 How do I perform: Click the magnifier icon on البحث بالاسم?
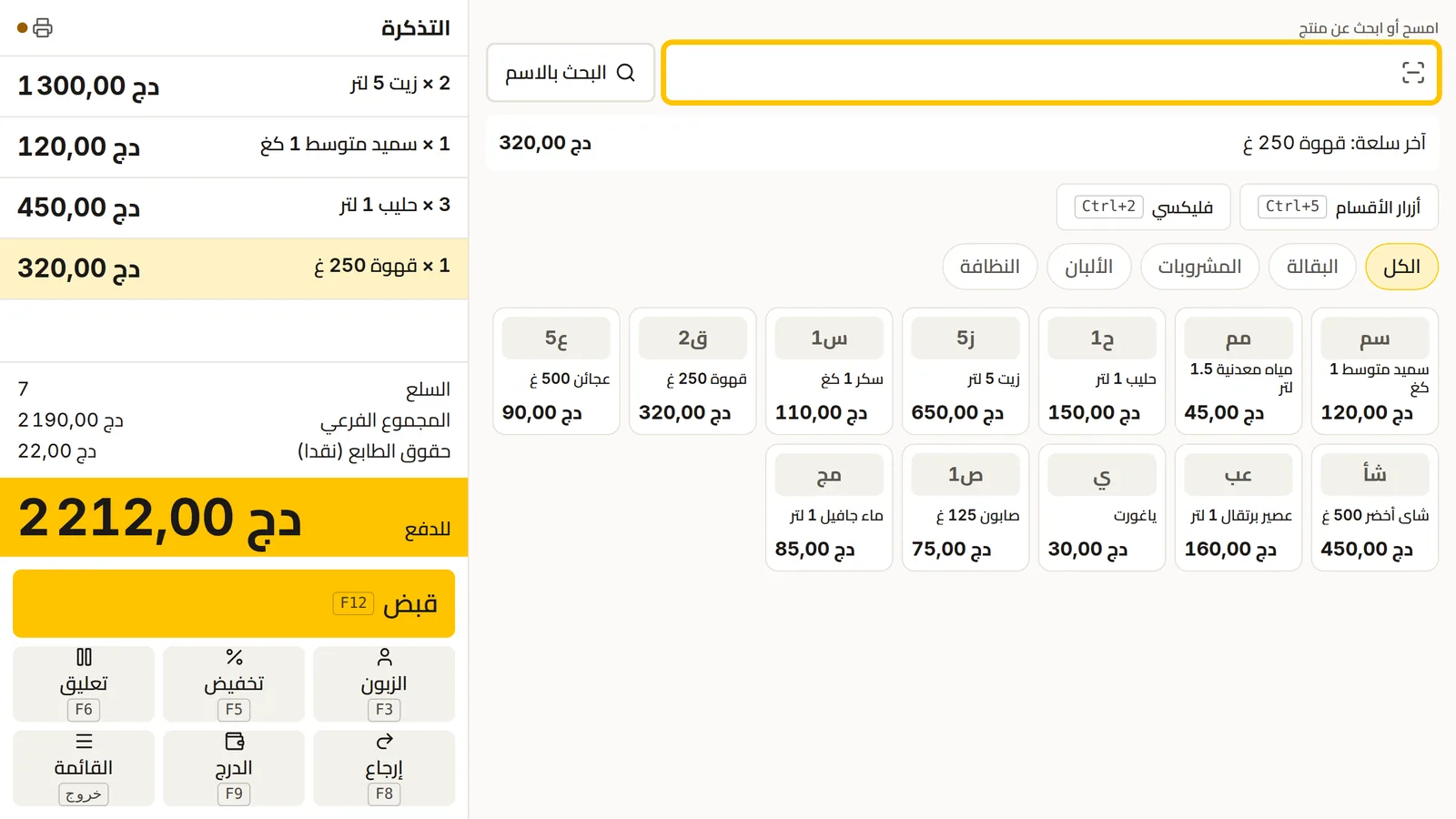626,73
